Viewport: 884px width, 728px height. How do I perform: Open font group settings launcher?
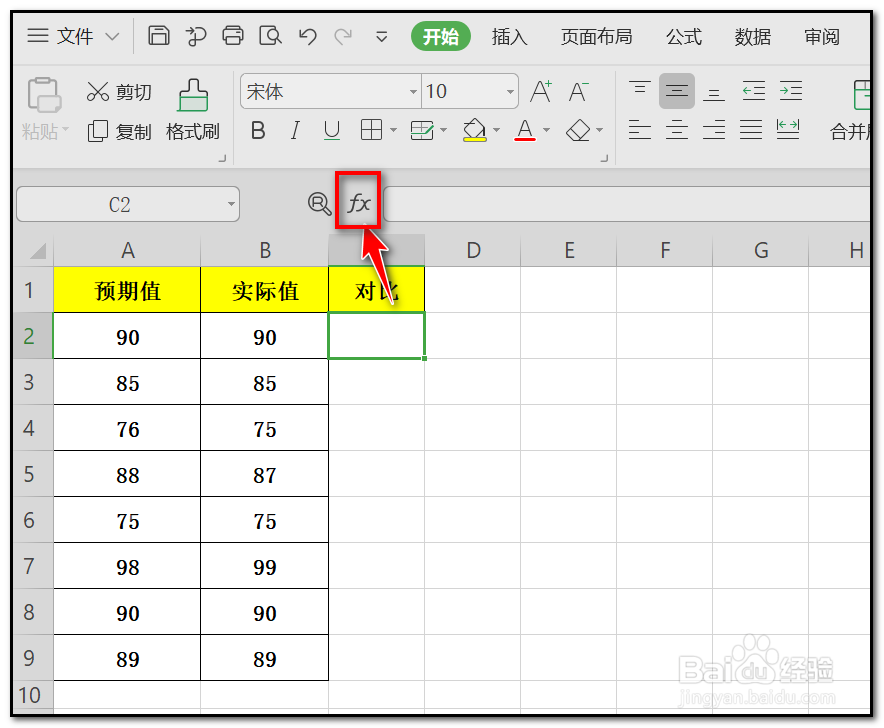coord(604,158)
